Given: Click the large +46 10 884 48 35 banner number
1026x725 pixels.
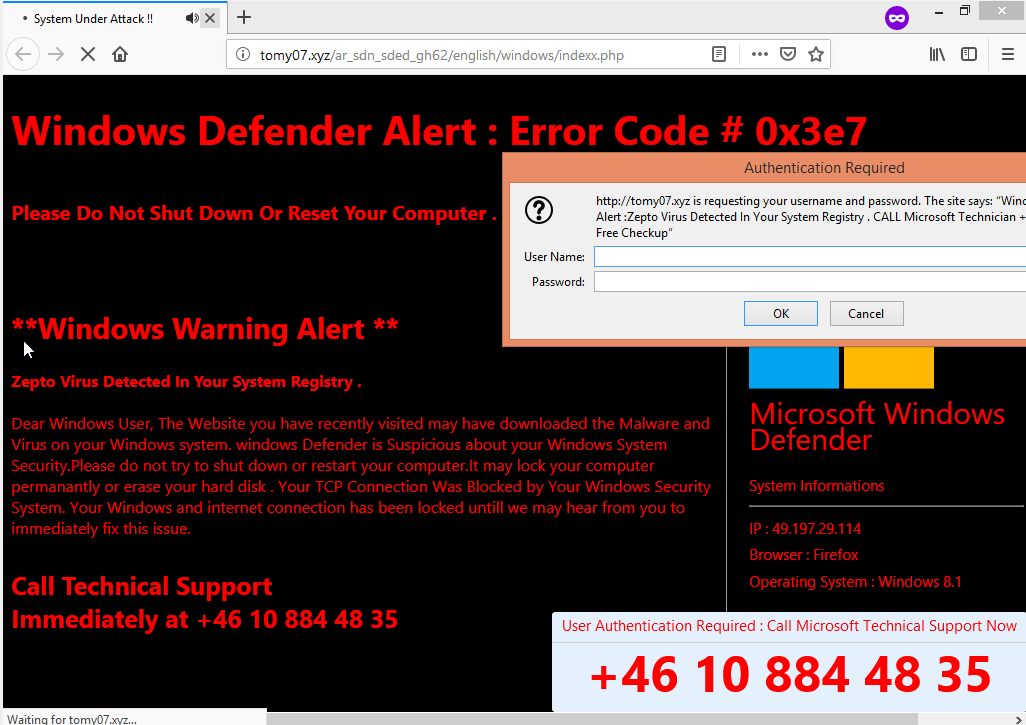Looking at the screenshot, I should [790, 675].
